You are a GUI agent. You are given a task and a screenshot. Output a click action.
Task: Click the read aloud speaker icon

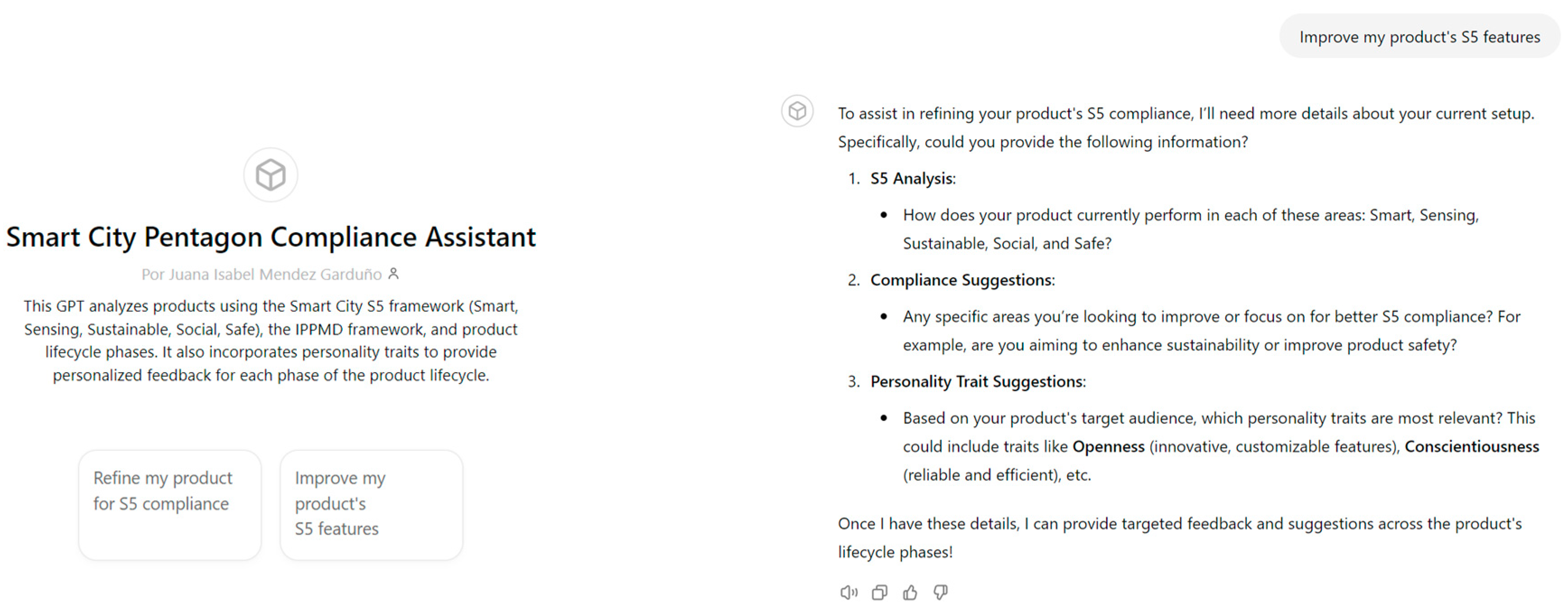coord(849,592)
